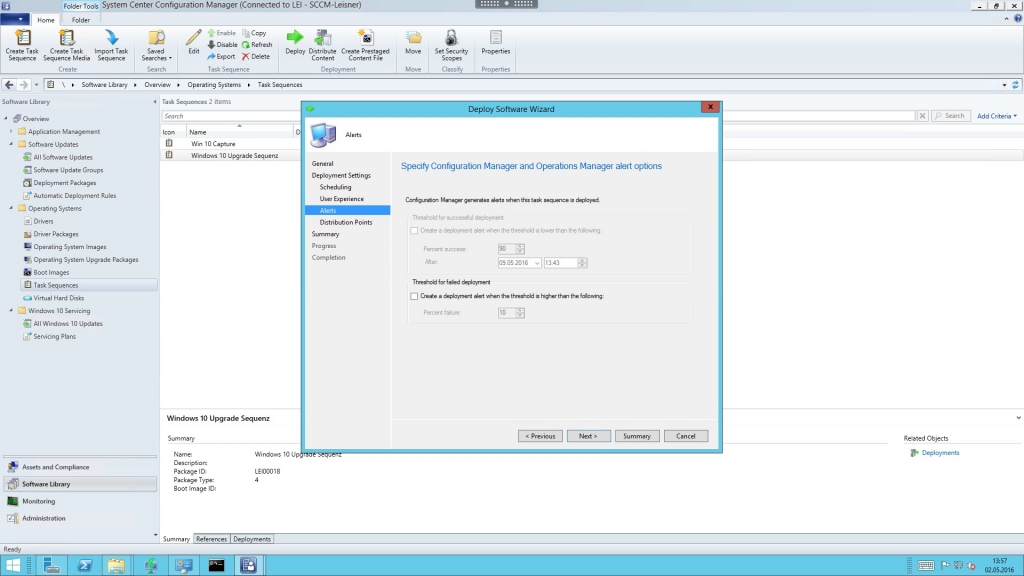Go to Distribution Points wizard page

(x=345, y=222)
